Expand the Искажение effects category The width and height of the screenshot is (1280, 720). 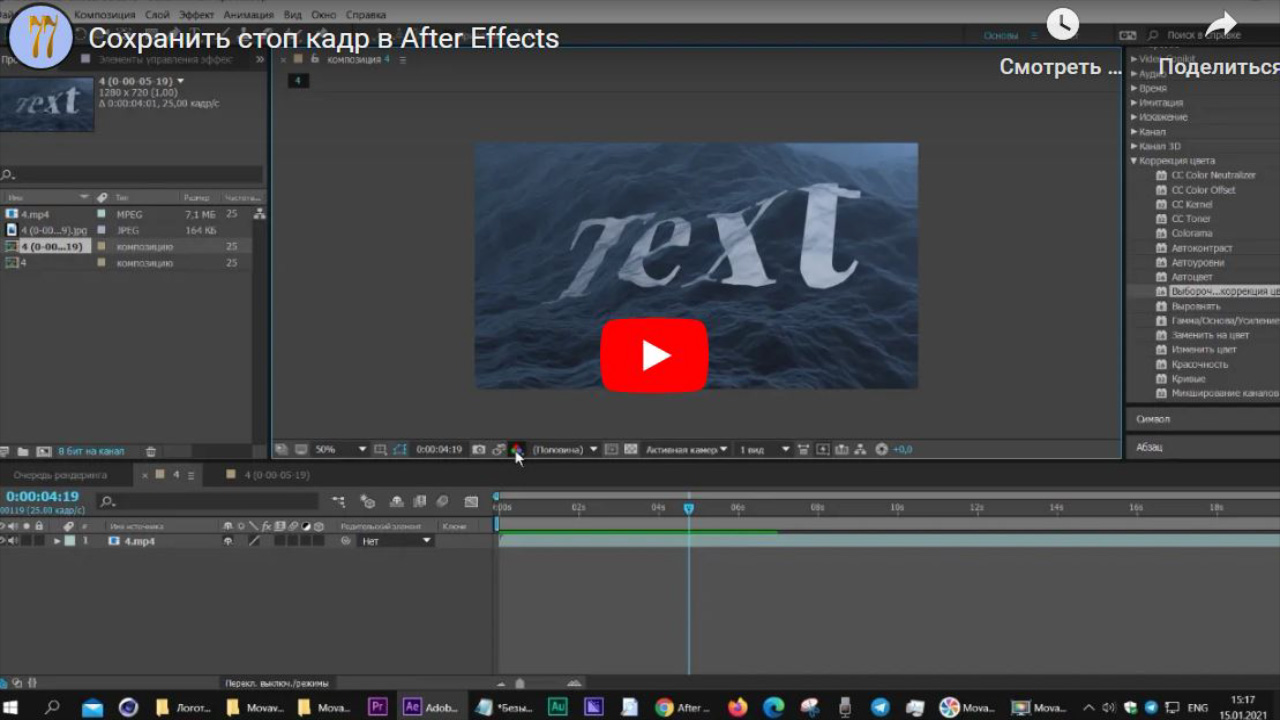[1134, 117]
